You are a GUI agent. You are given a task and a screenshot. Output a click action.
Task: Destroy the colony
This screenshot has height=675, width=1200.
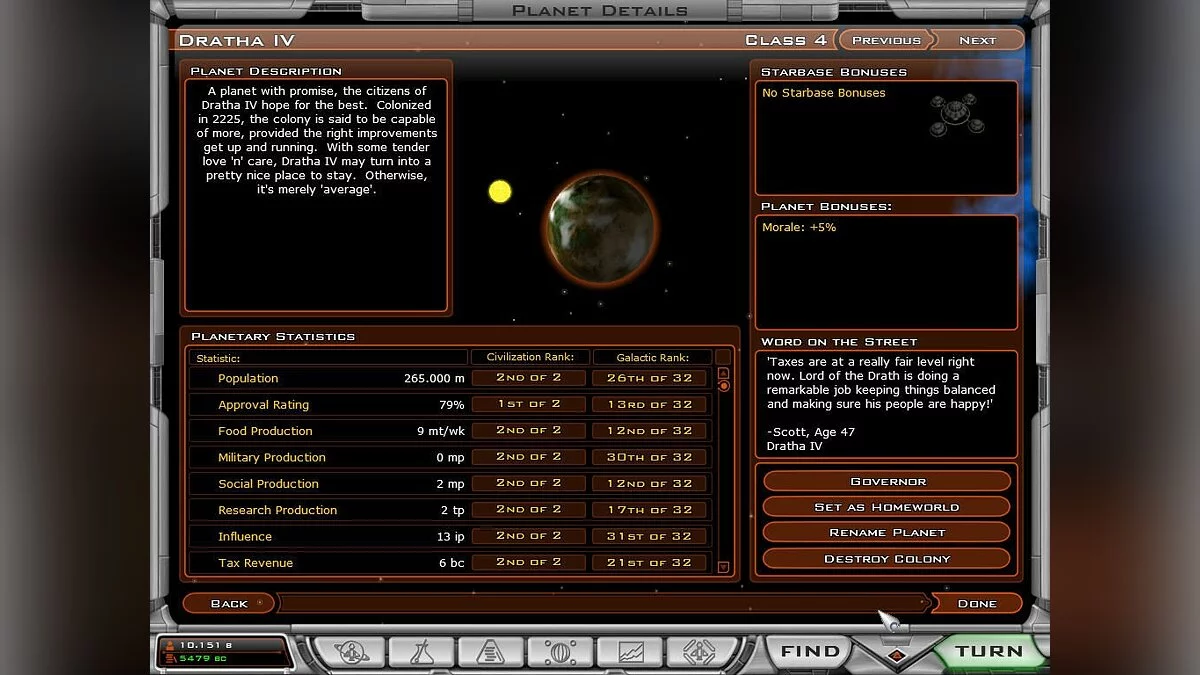(x=885, y=558)
